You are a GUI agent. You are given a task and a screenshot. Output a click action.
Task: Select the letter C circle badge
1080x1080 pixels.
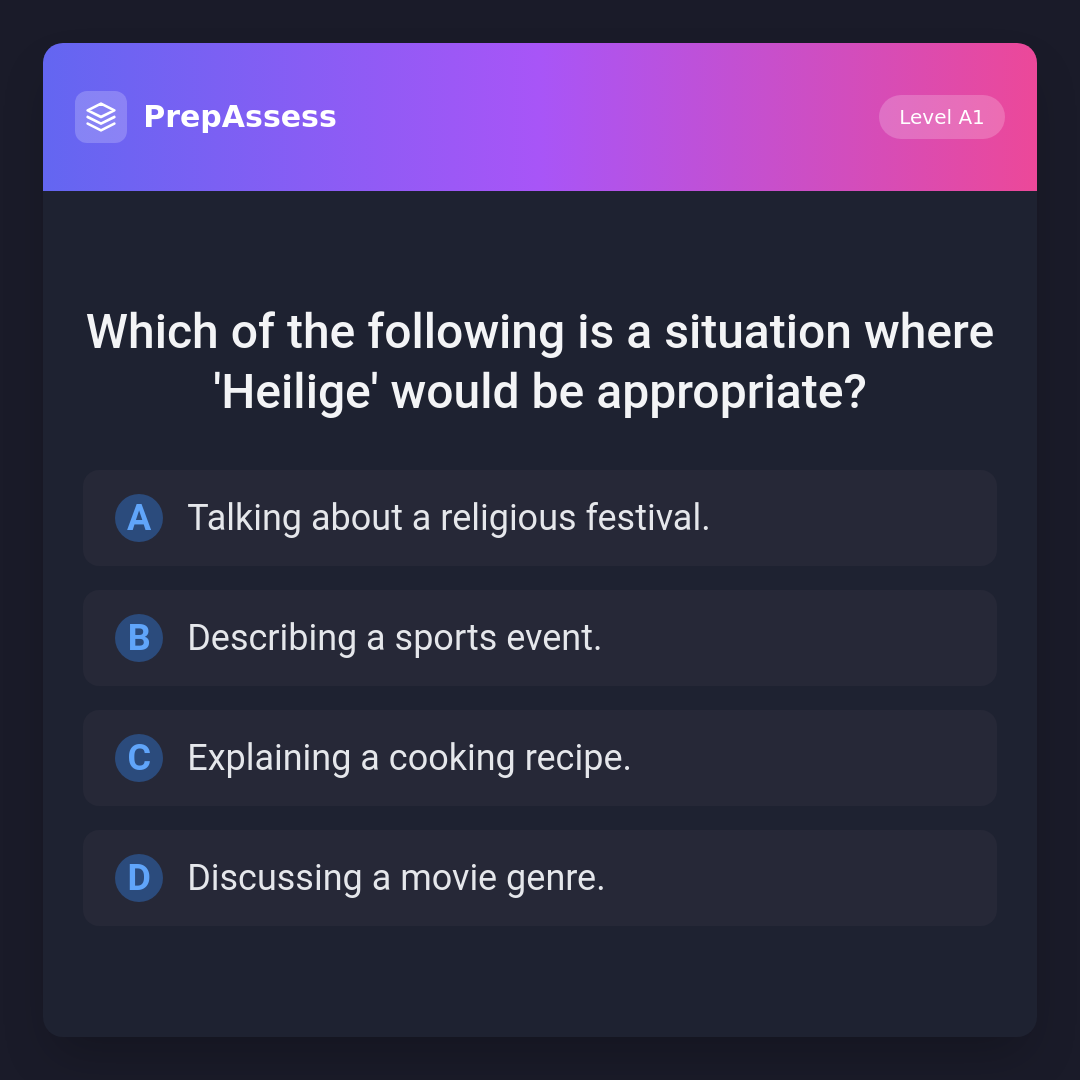(139, 758)
